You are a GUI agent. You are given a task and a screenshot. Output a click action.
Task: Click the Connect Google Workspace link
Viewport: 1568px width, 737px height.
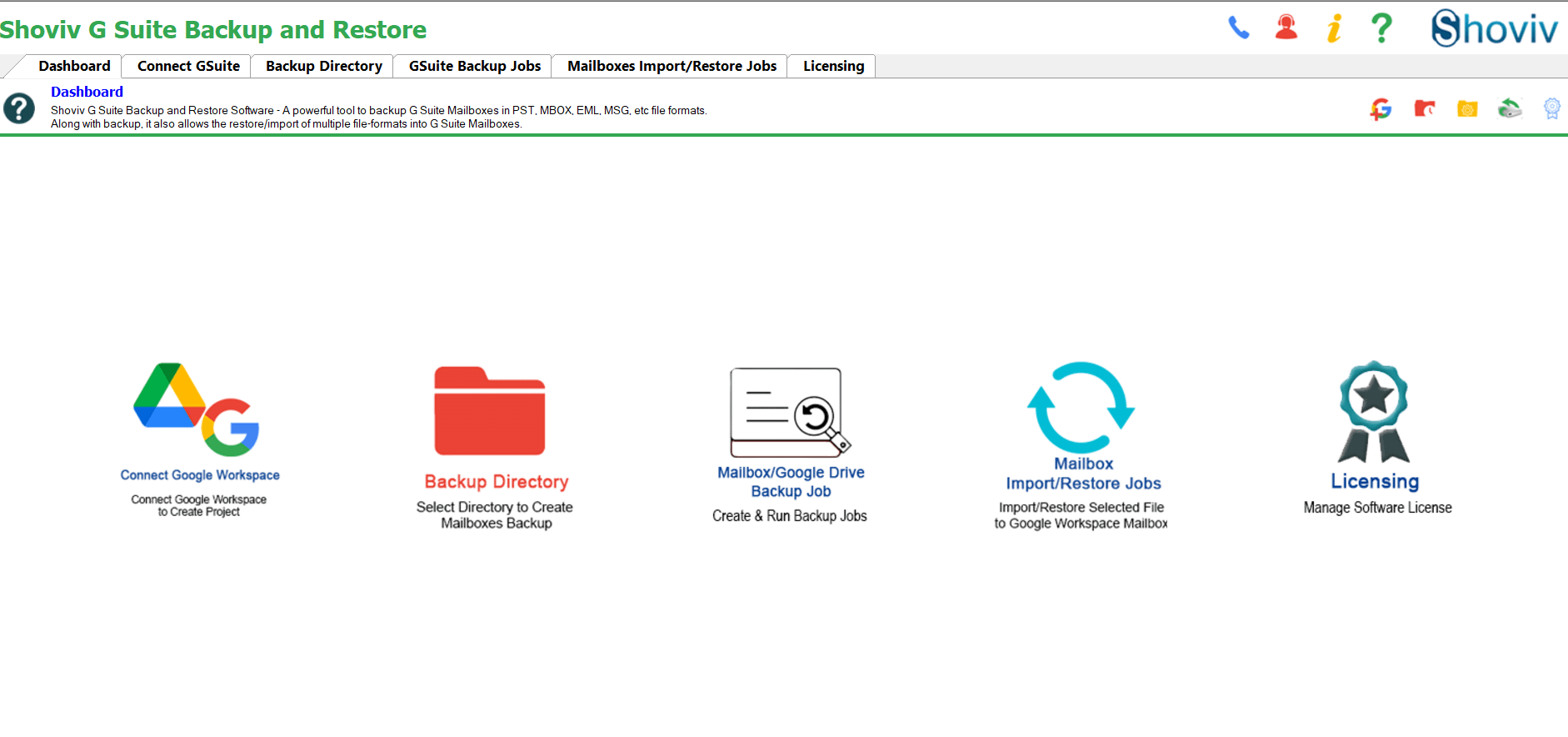pyautogui.click(x=200, y=475)
